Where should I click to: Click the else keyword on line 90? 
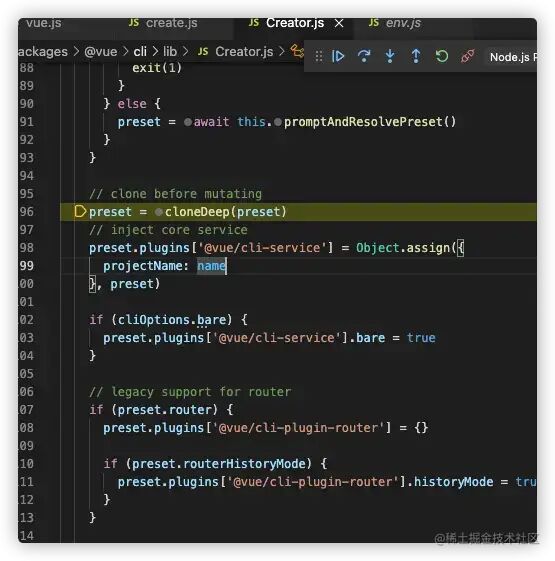coord(132,104)
